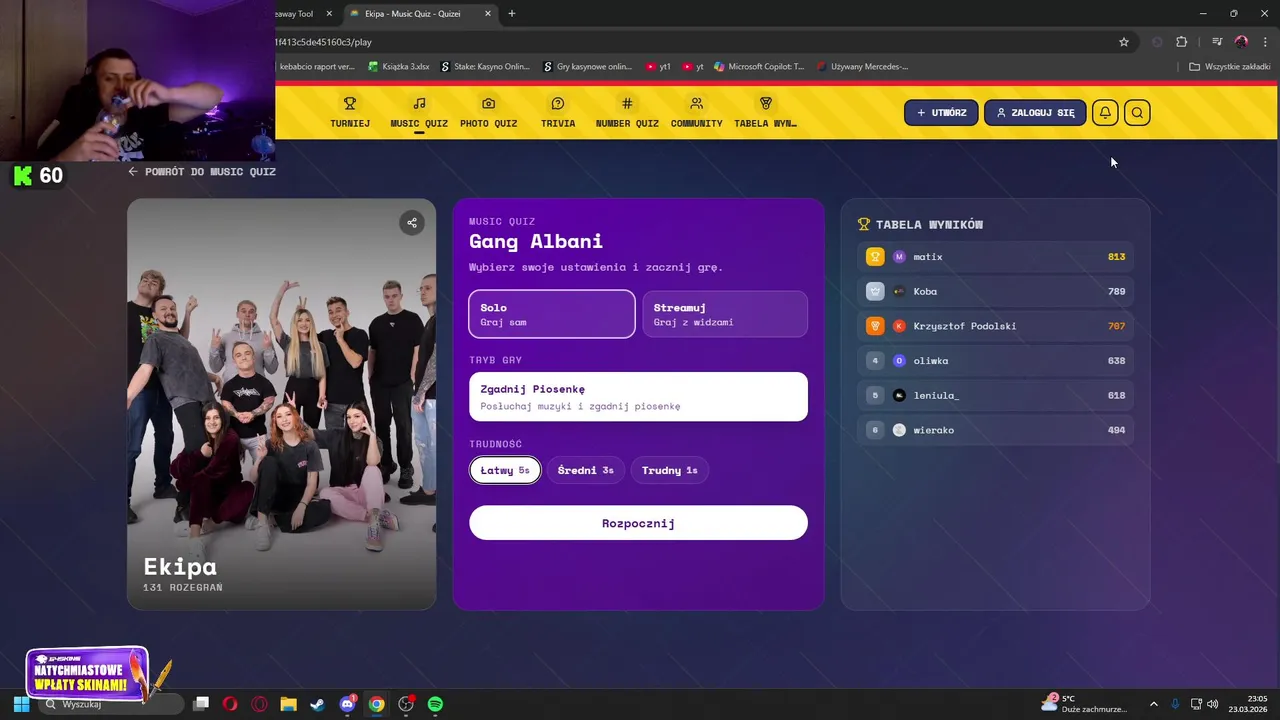
Task: Open the Gry kasynowe onlin... bookmark
Action: 588,67
